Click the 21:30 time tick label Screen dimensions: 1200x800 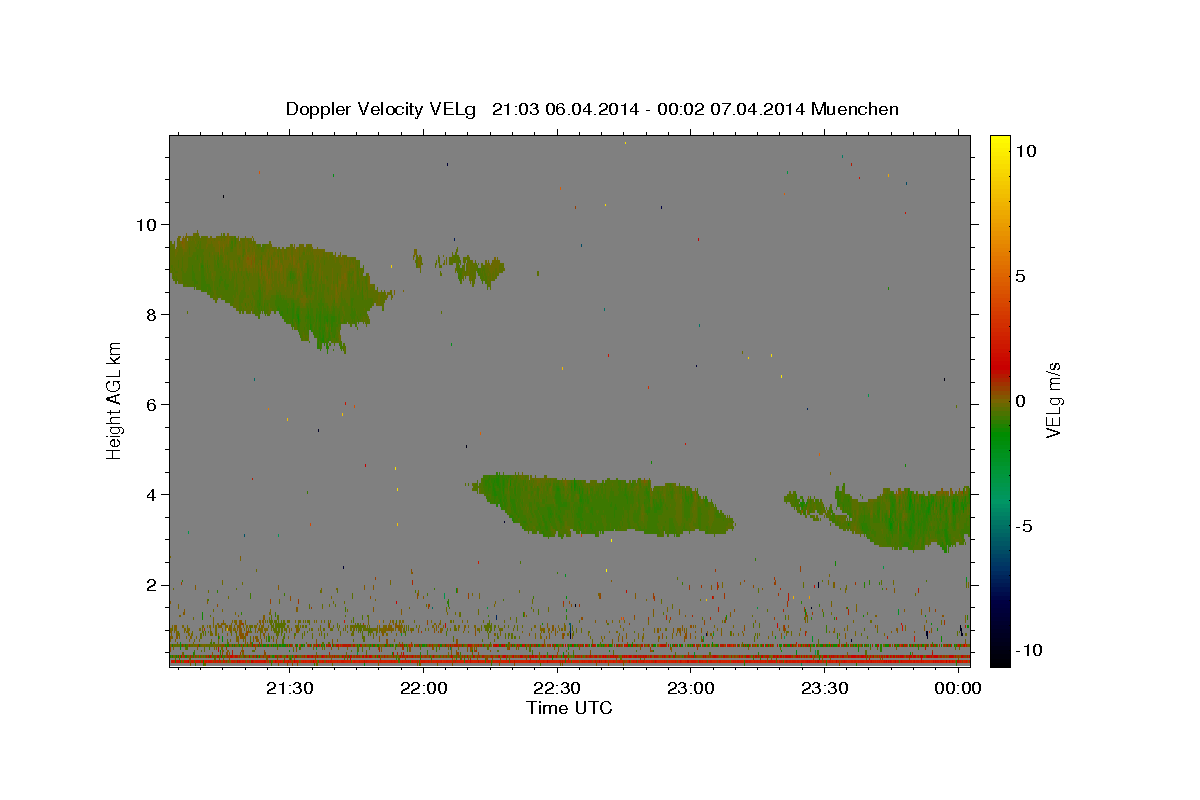click(290, 689)
